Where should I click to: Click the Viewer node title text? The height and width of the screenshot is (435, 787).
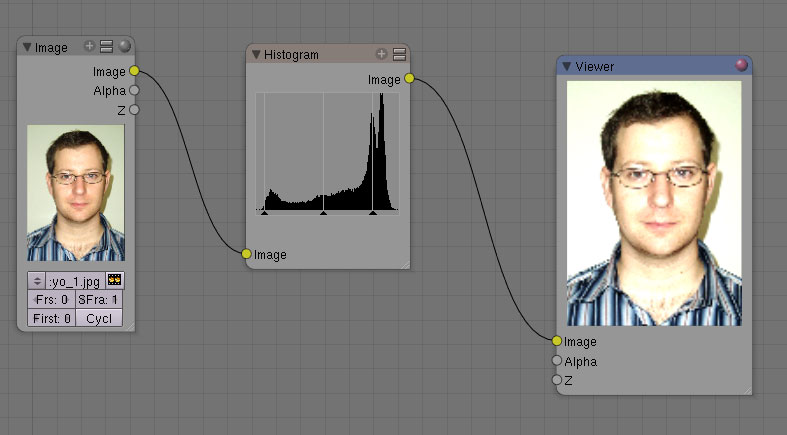click(x=594, y=67)
